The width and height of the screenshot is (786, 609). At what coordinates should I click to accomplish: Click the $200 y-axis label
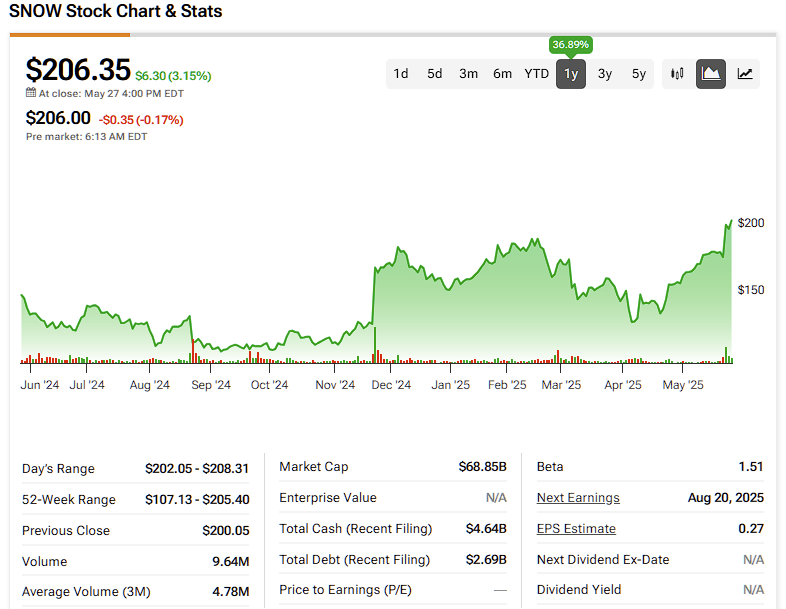750,223
